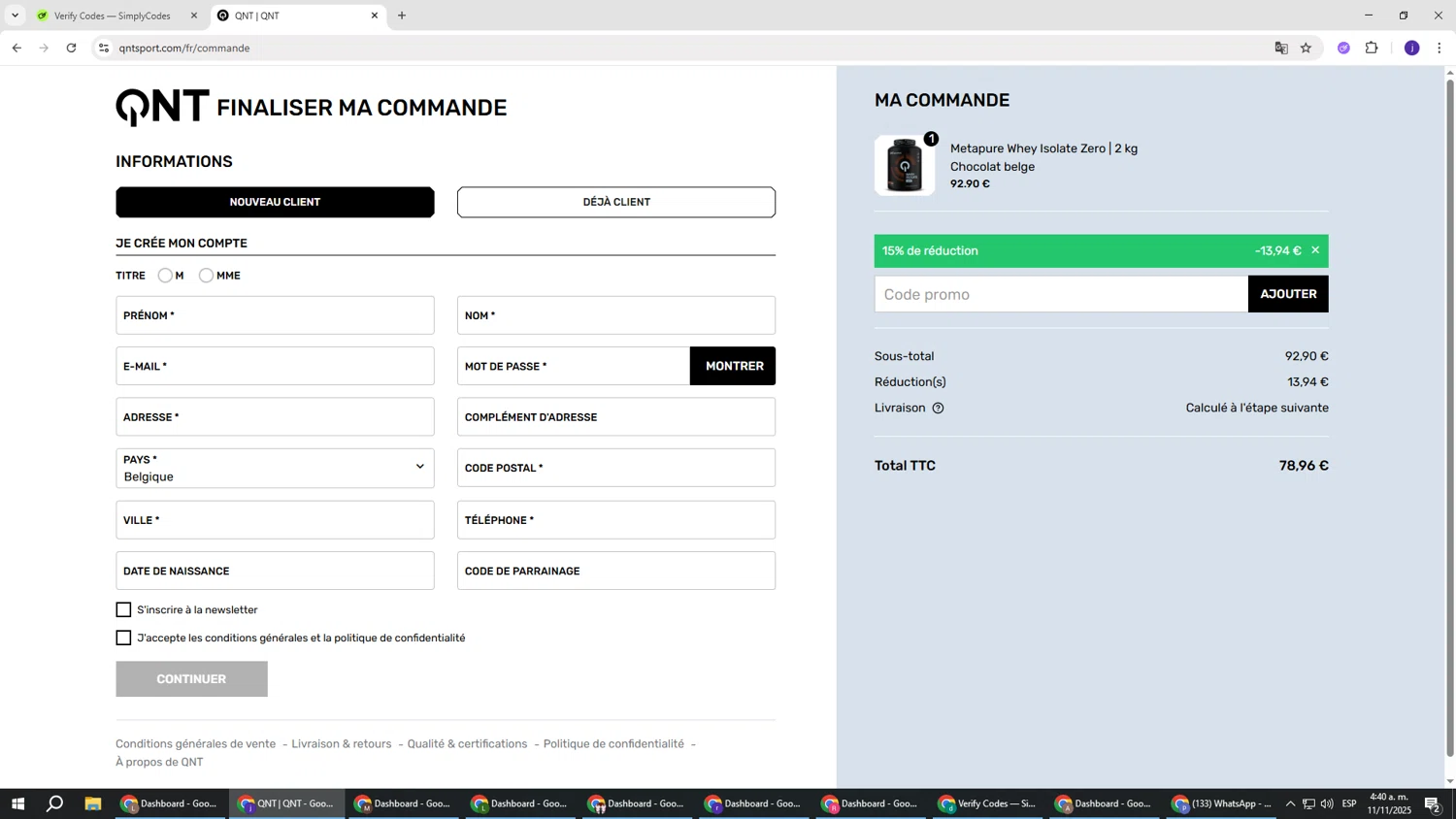Screen dimensions: 1456x819
Task: Click the page vertical scrollbar
Action: (1450, 417)
